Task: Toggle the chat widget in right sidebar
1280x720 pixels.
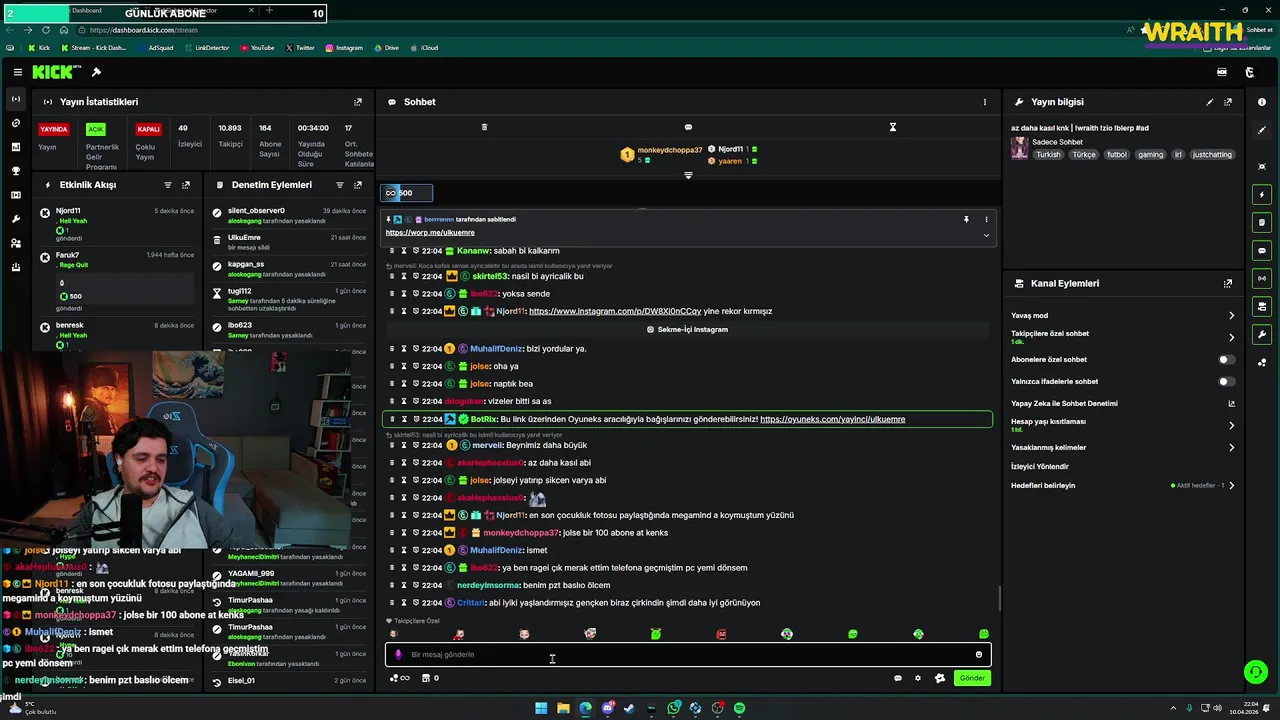Action: 1262,251
